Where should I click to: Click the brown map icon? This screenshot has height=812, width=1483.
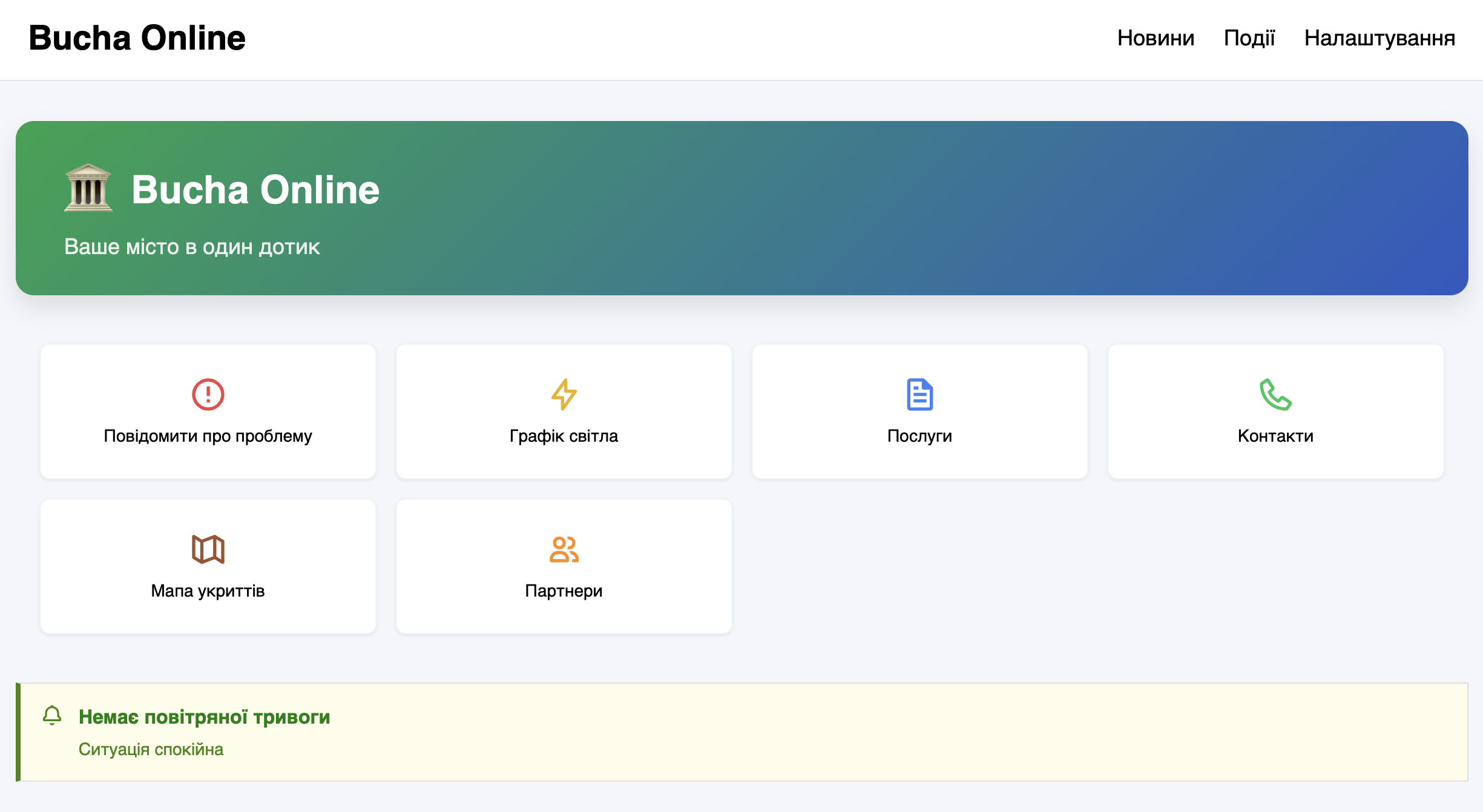[x=208, y=549]
